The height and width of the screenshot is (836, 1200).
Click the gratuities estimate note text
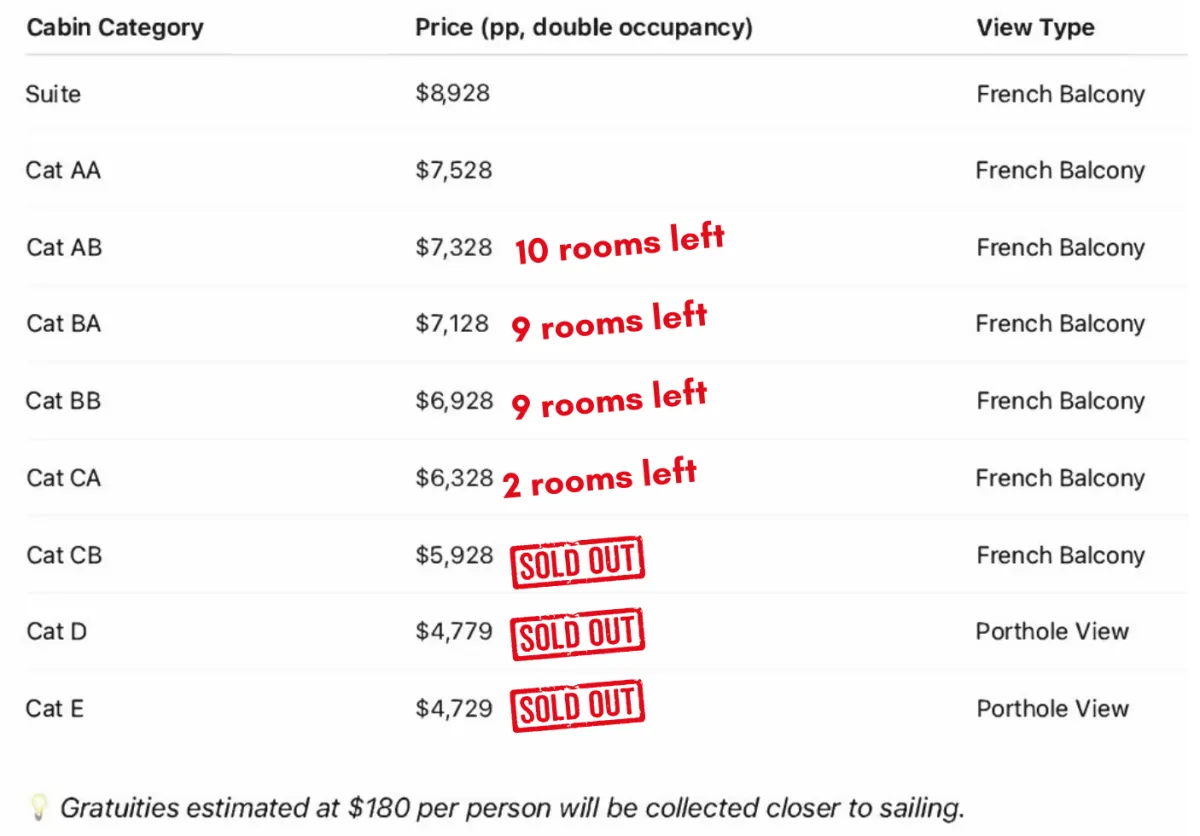pyautogui.click(x=512, y=808)
